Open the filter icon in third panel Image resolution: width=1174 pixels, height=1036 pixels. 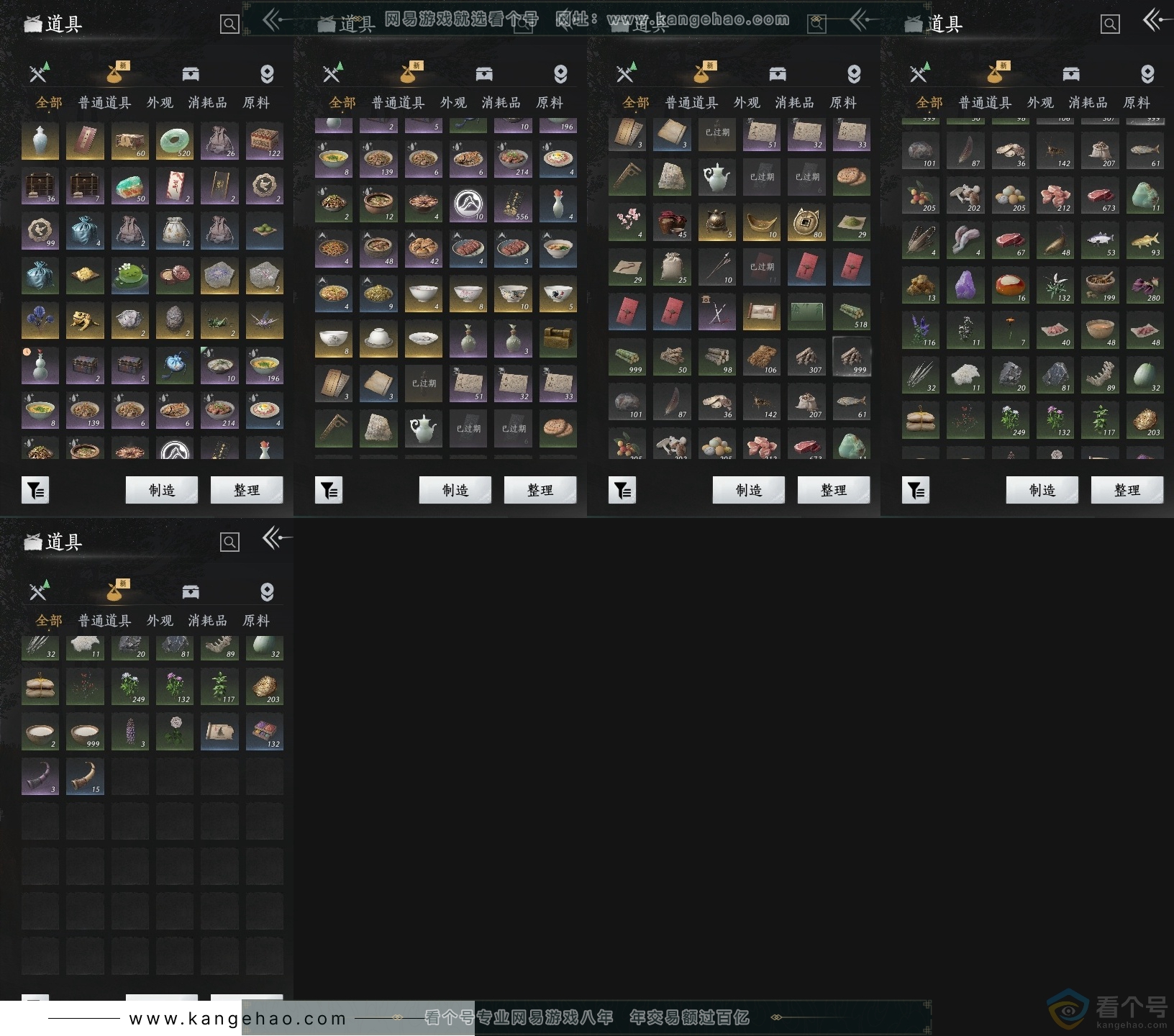[622, 491]
